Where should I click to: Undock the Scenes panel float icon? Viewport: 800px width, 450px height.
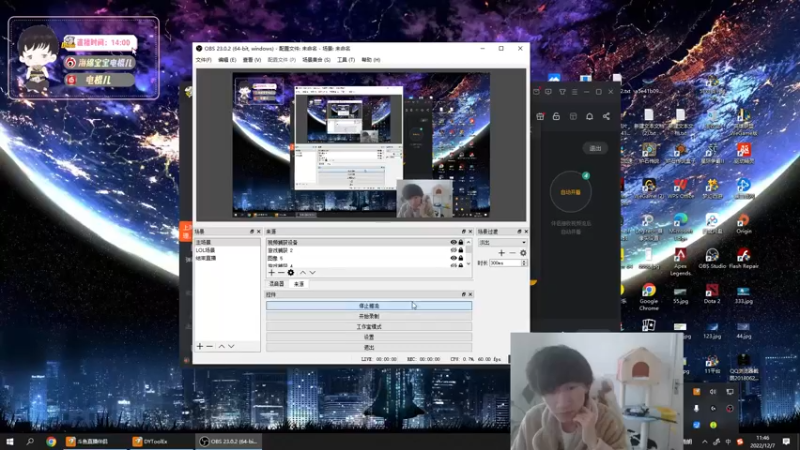[x=252, y=232]
